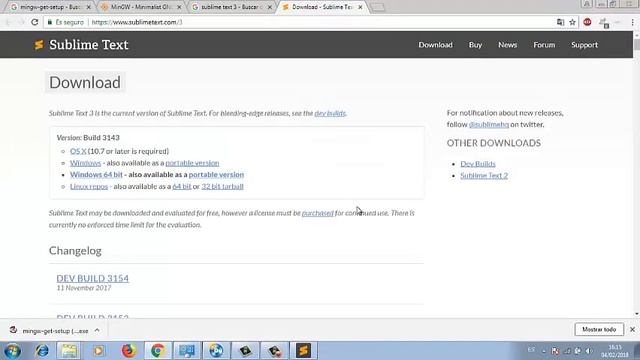640x360 pixels.
Task: Follow the dev builds link in the intro sentence
Action: pos(330,113)
